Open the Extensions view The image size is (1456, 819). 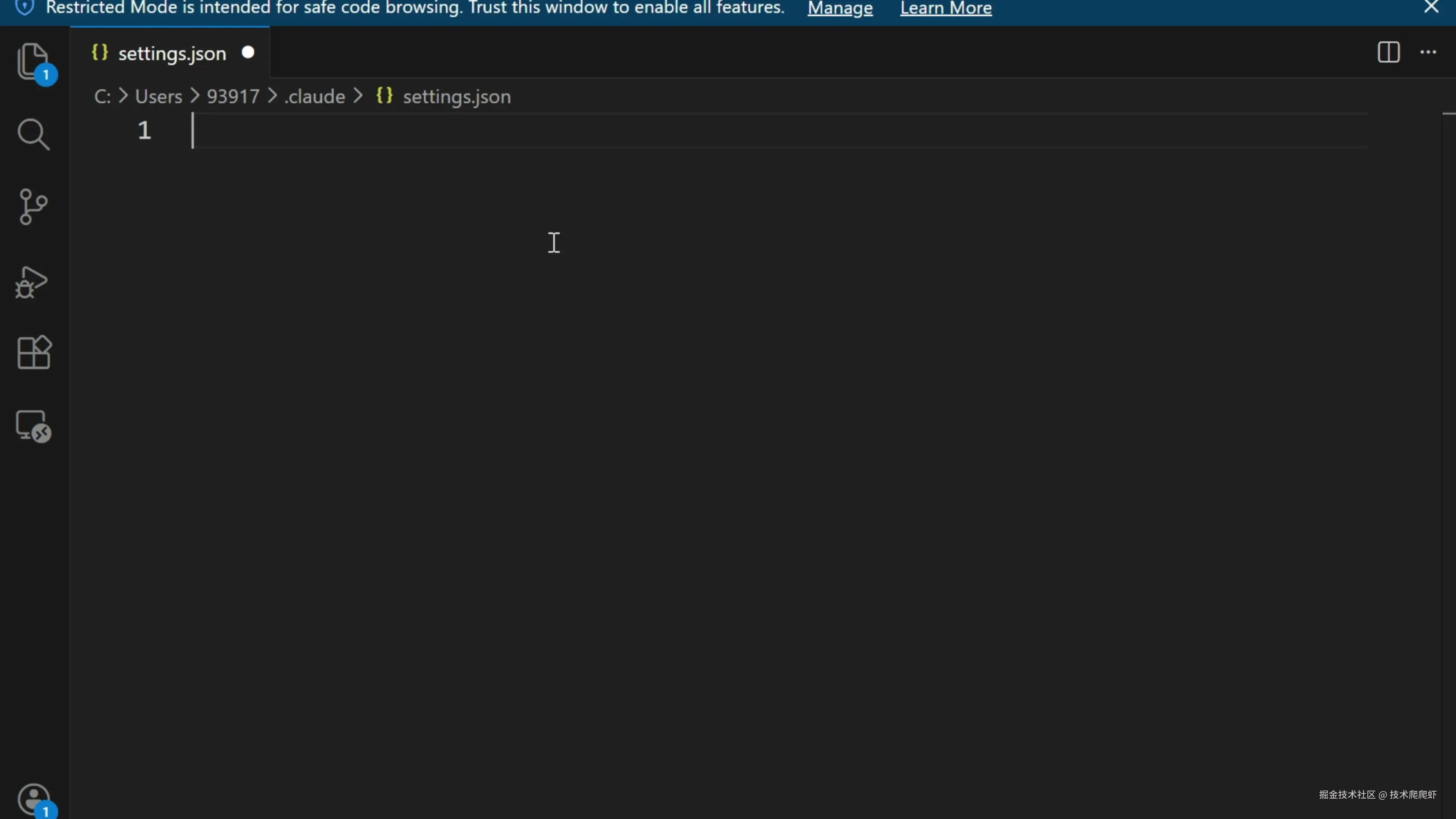coord(34,353)
